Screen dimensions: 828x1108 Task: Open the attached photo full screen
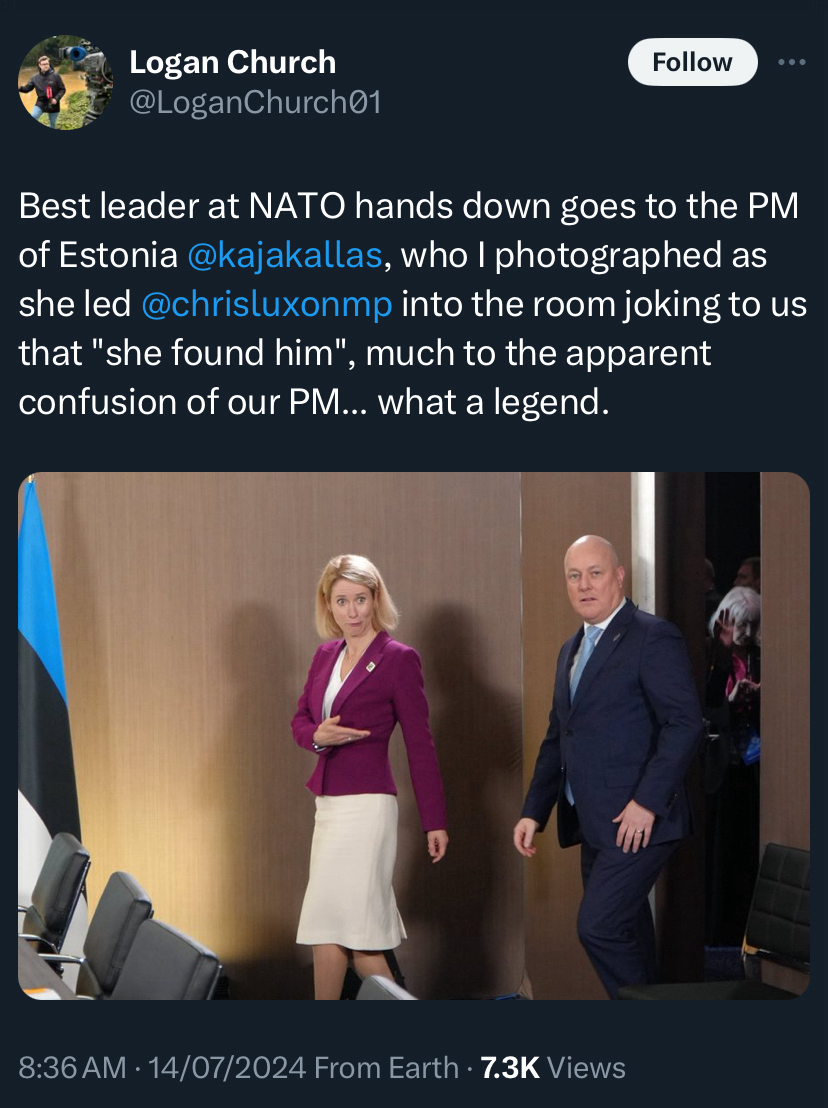click(414, 736)
